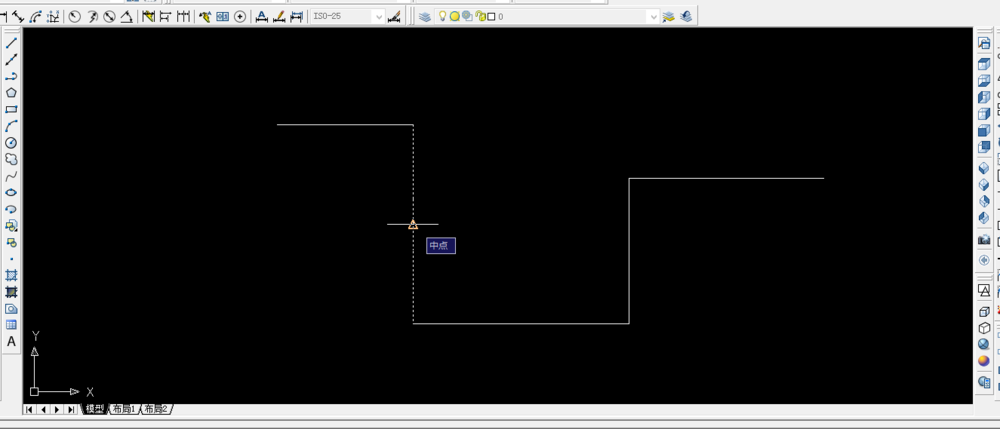Viewport: 1000px width, 429px height.
Task: Click the Make Block icon
Action: [11, 242]
